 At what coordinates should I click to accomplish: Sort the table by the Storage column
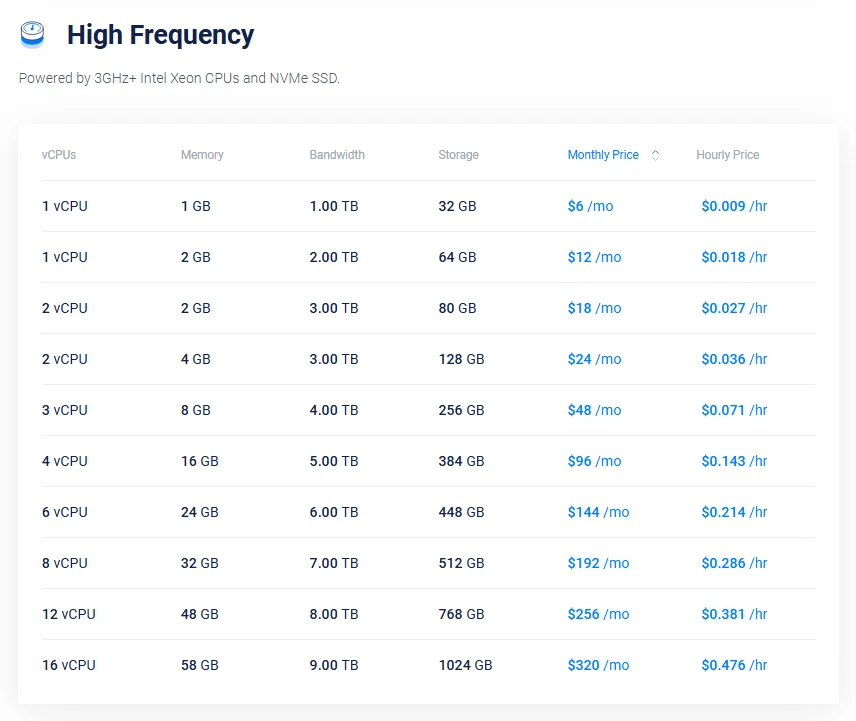(458, 154)
